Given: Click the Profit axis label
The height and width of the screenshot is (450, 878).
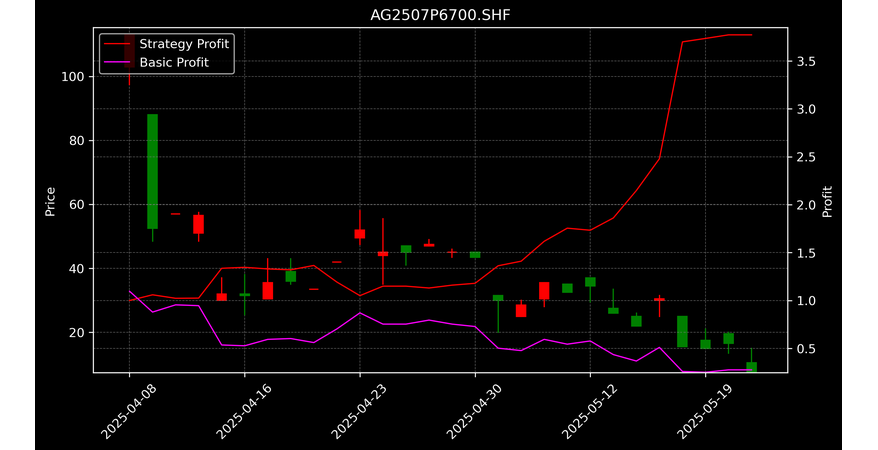Looking at the screenshot, I should pyautogui.click(x=827, y=201).
